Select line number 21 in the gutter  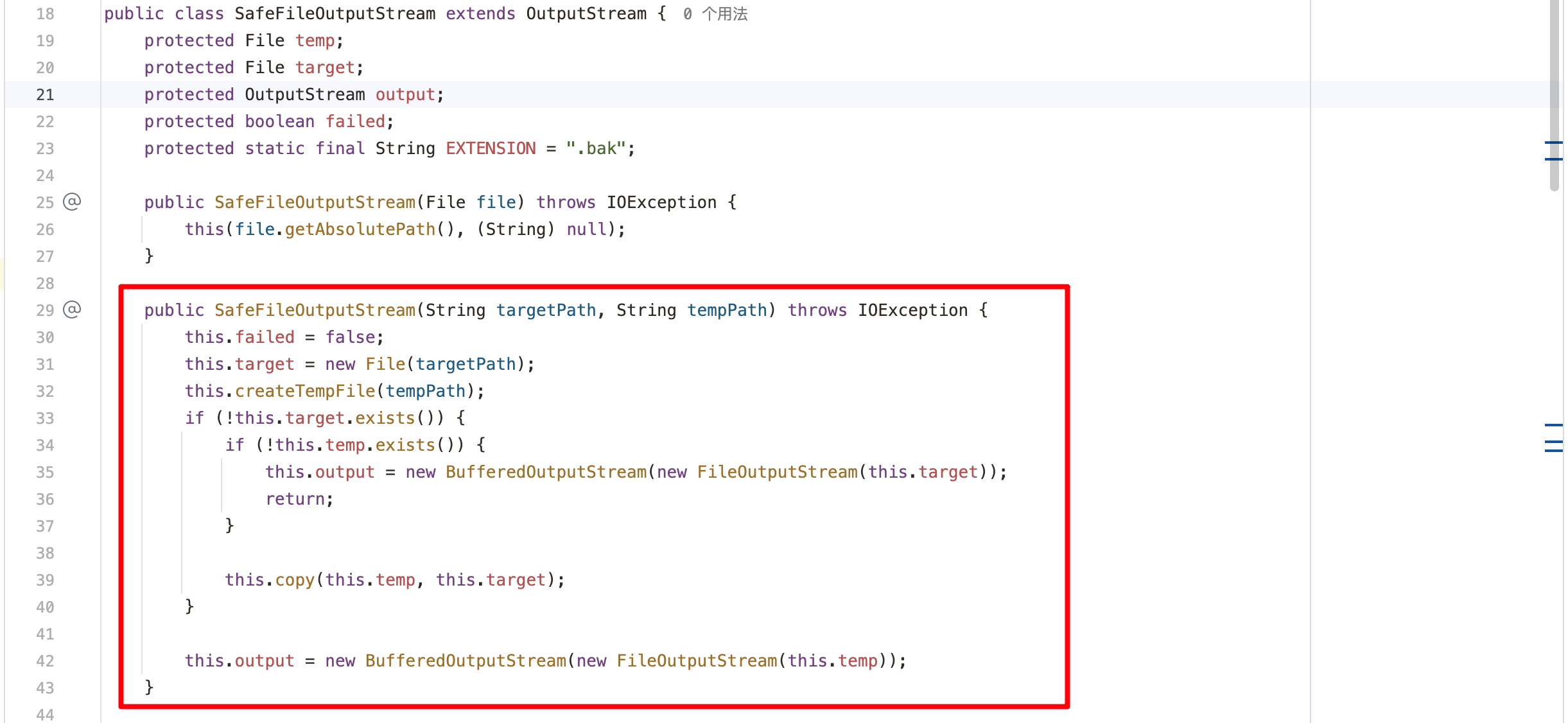coord(45,94)
